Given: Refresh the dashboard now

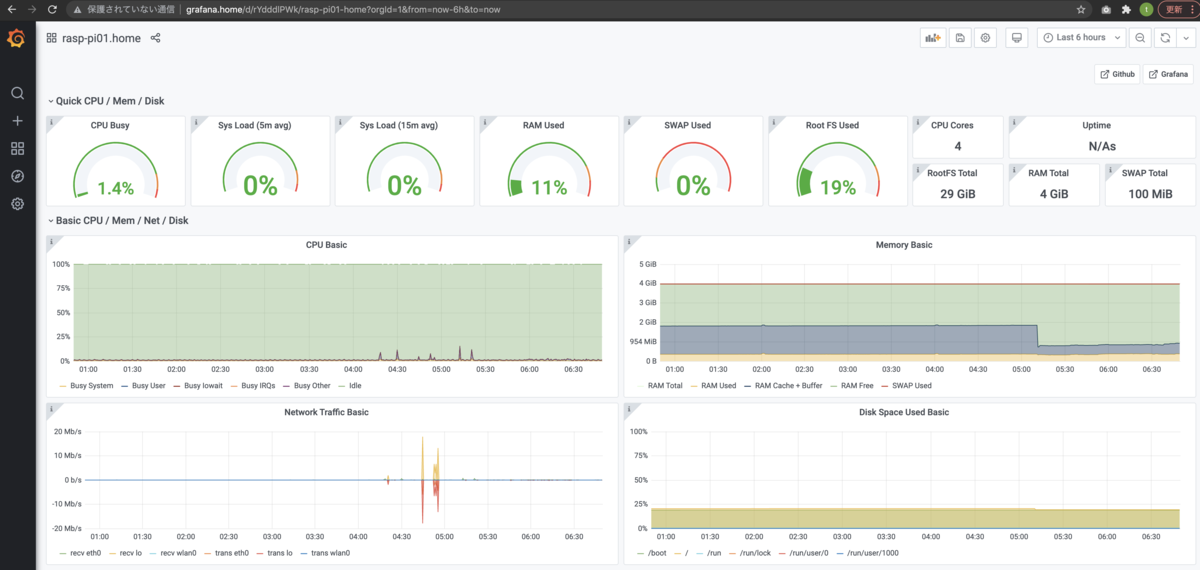Looking at the screenshot, I should click(x=1165, y=38).
